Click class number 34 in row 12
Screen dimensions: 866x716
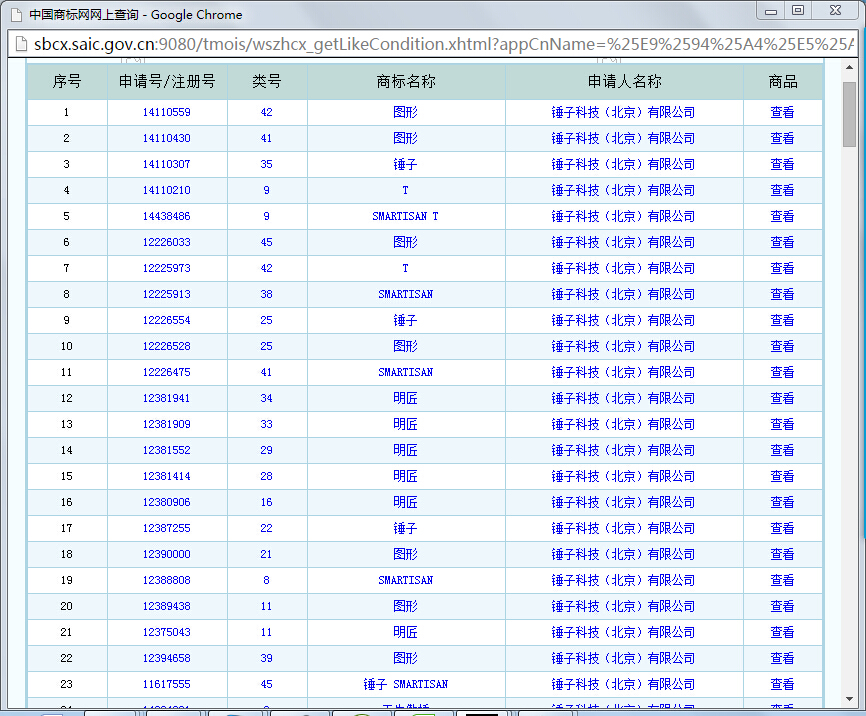pos(266,398)
